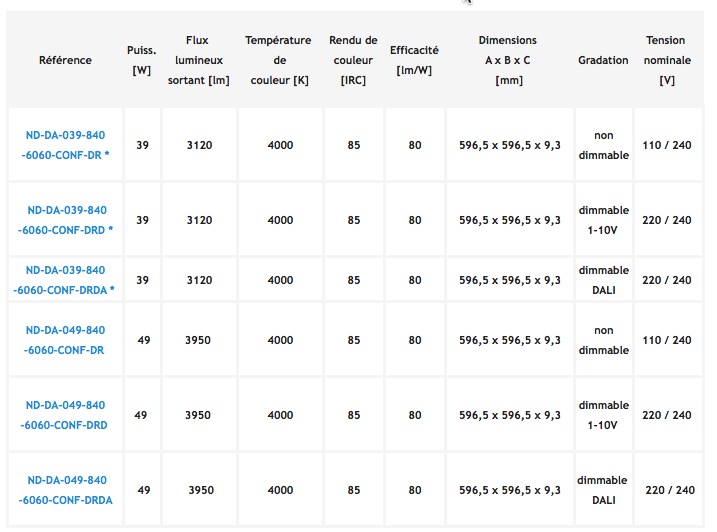Viewport: 717px width, 532px height.
Task: Click efficacy value 80 in 039 CONF-DRDA row
Action: coord(415,280)
